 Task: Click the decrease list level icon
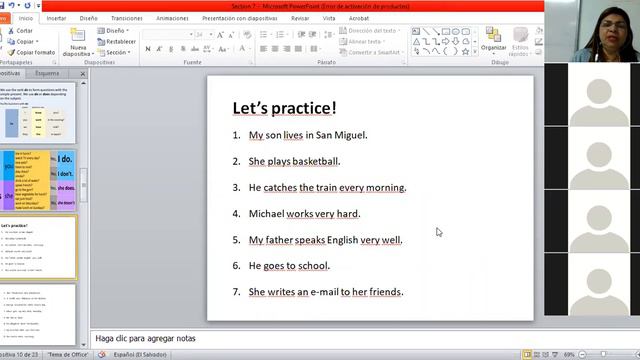pos(301,35)
